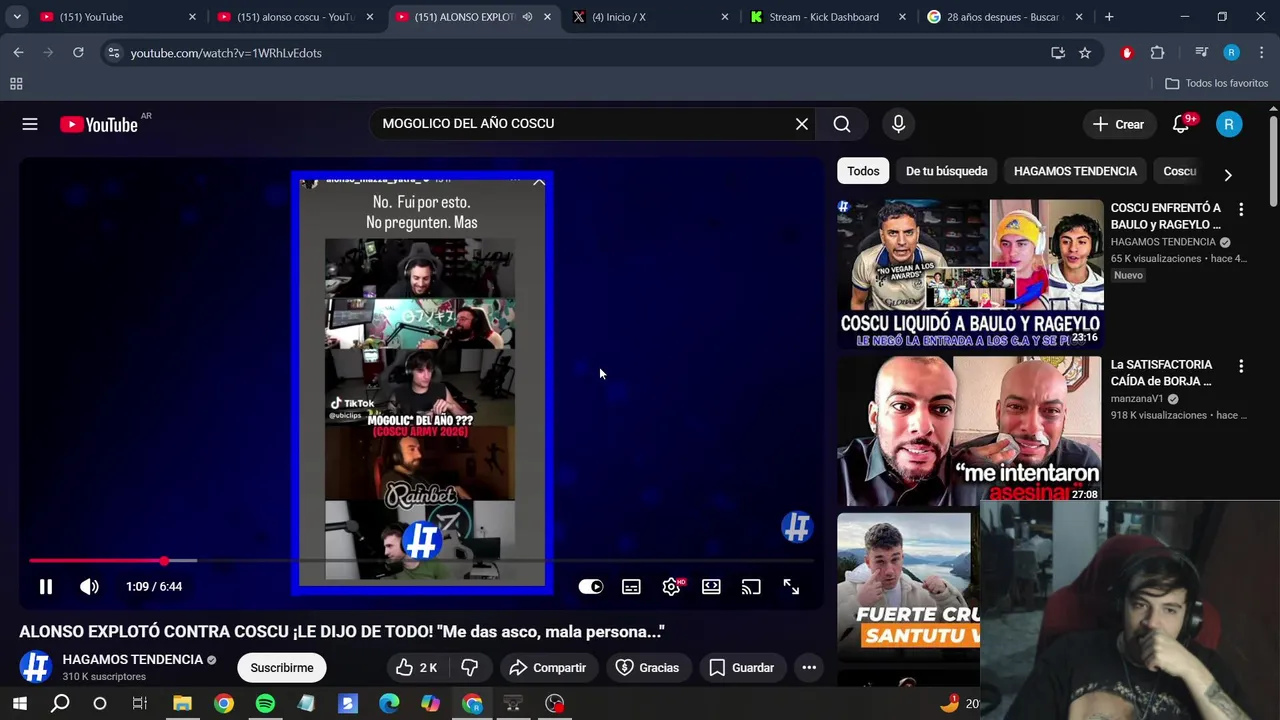Cast video to a TV
Viewport: 1280px width, 720px height.
pos(751,587)
